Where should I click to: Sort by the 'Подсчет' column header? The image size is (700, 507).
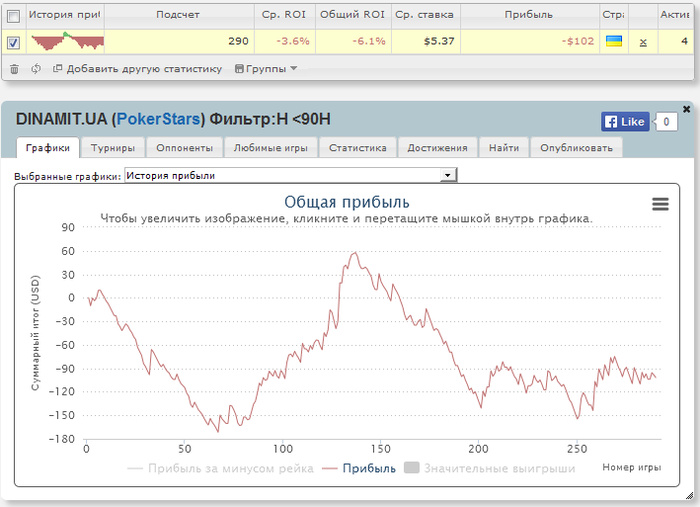[179, 15]
